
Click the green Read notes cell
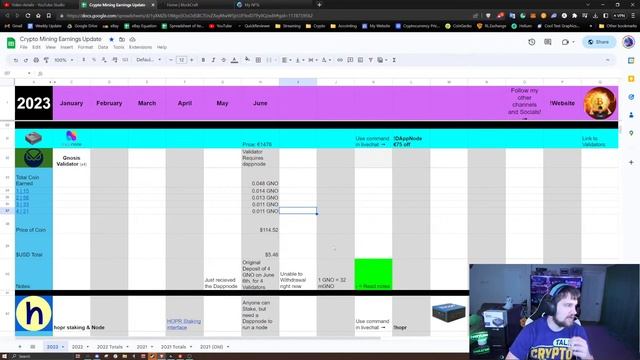tap(373, 274)
